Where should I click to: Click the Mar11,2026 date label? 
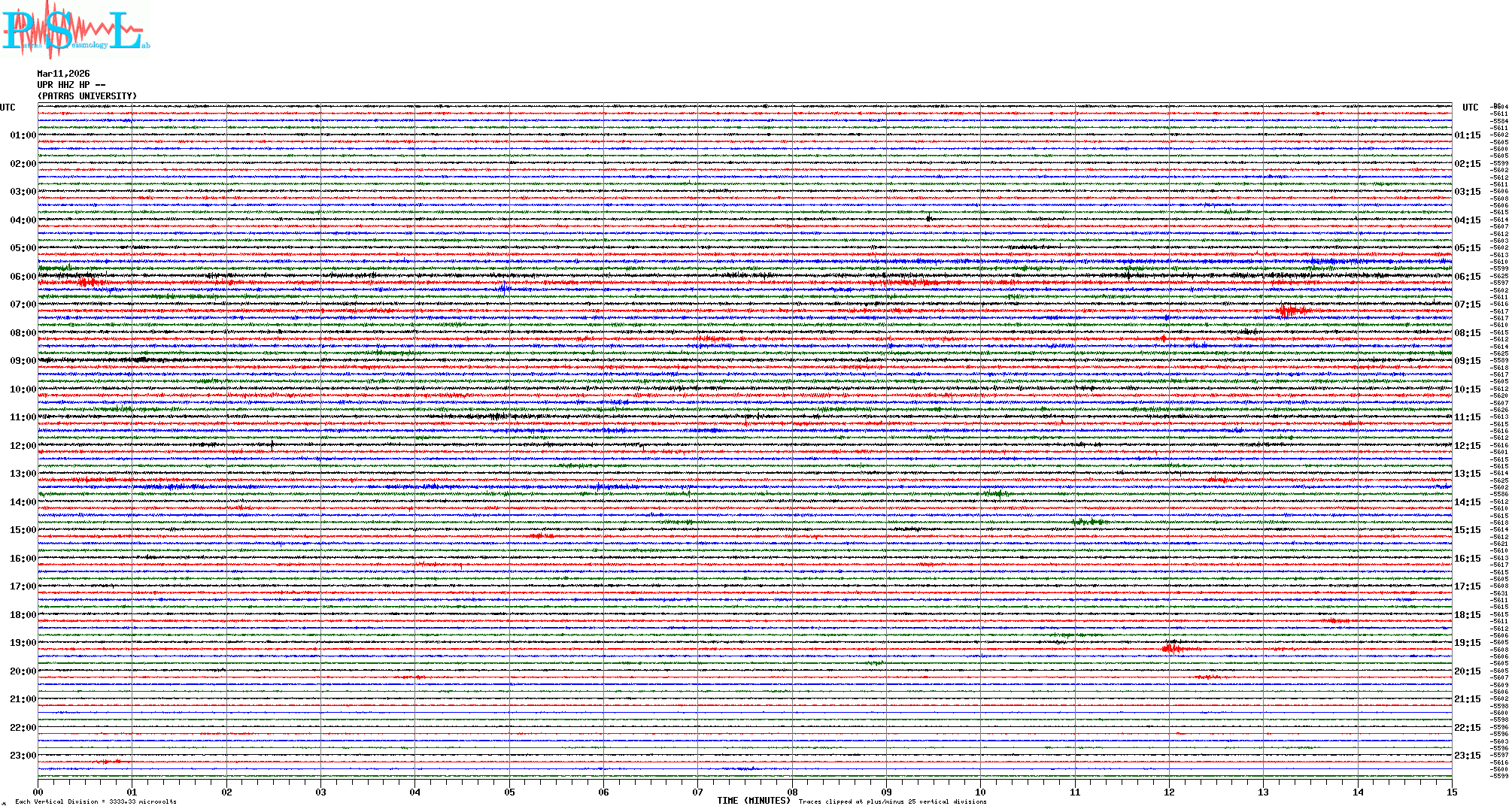63,74
